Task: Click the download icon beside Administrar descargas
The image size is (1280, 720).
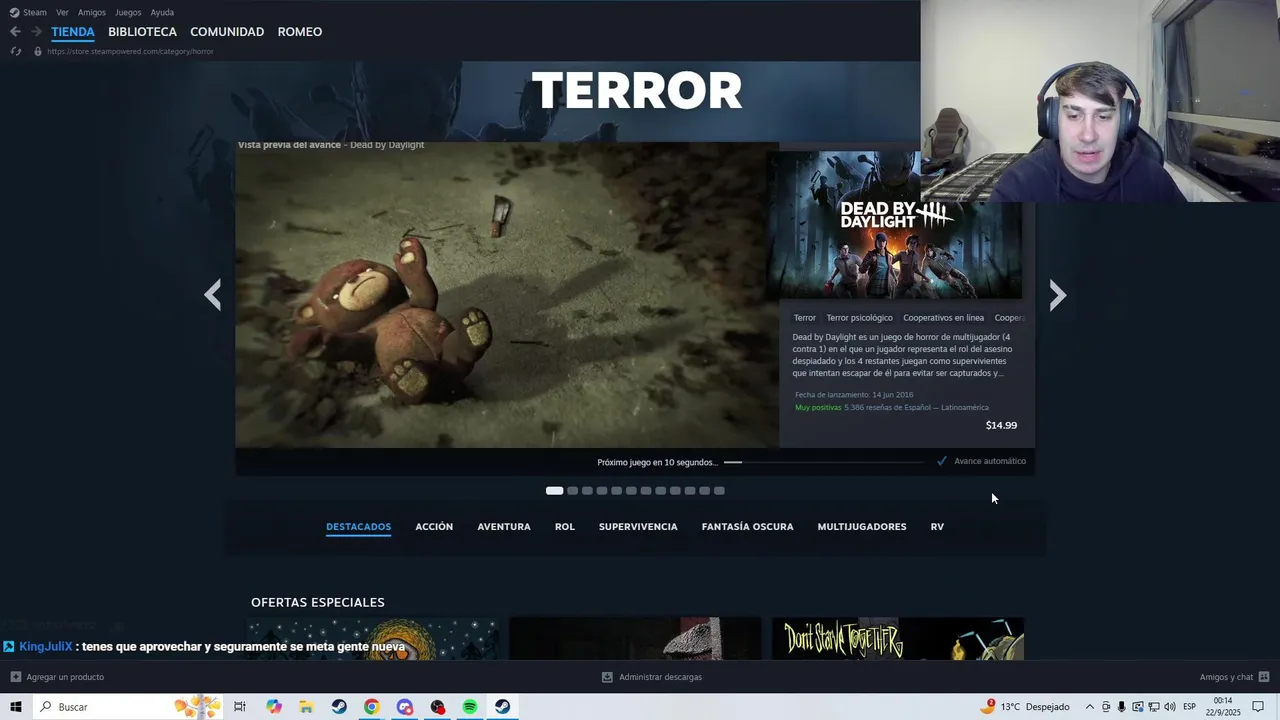Action: pos(607,677)
